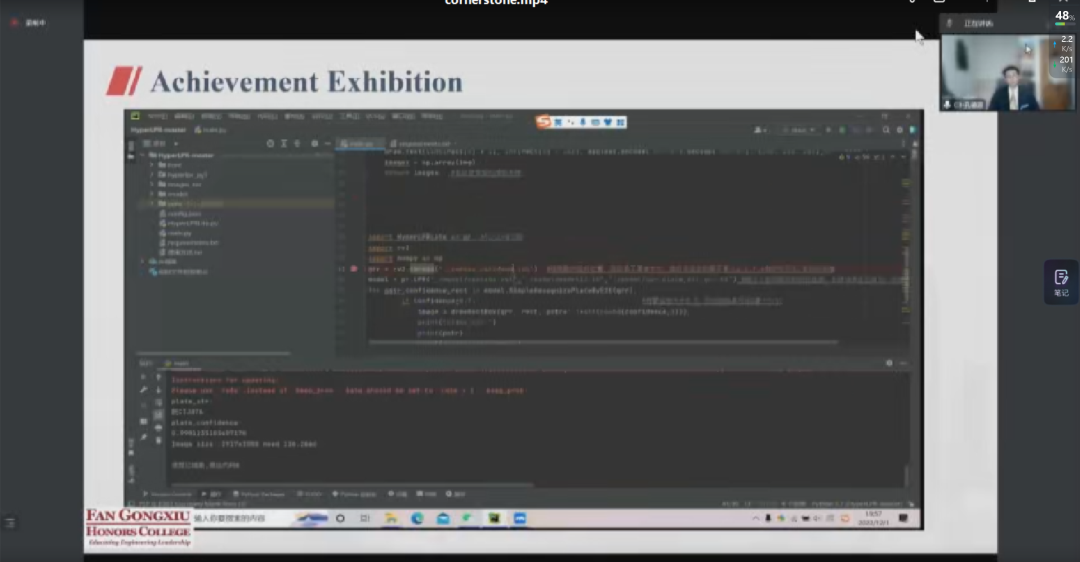Image resolution: width=1080 pixels, height=562 pixels.
Task: Open PyCharm from the Windows taskbar
Action: click(x=494, y=519)
